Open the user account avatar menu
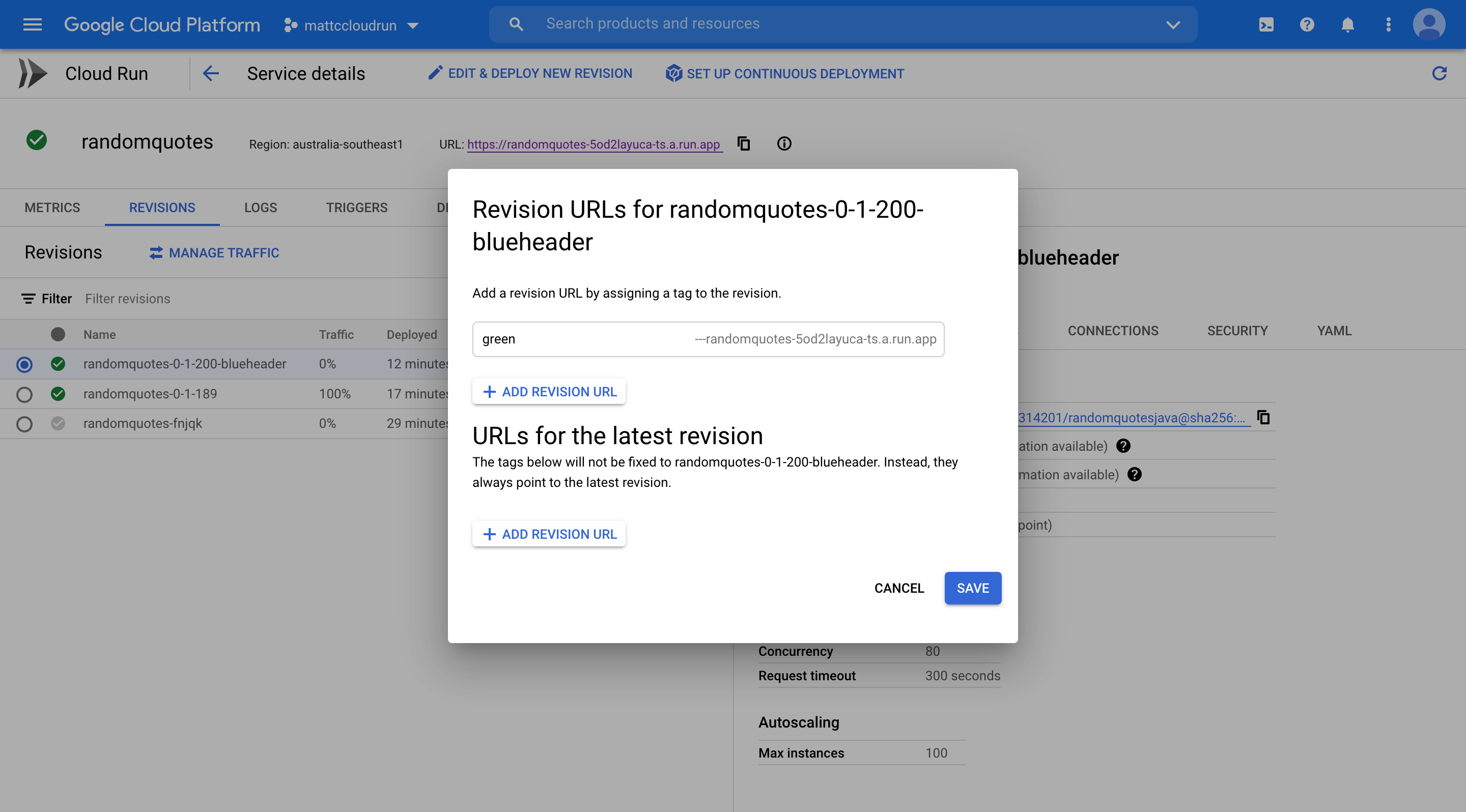Screen dimensions: 1466x812 [x=1428, y=24]
